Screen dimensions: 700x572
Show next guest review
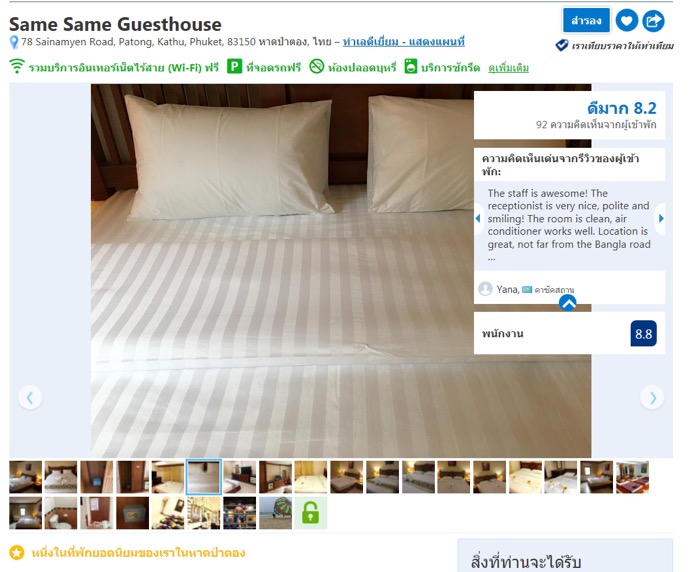(660, 218)
